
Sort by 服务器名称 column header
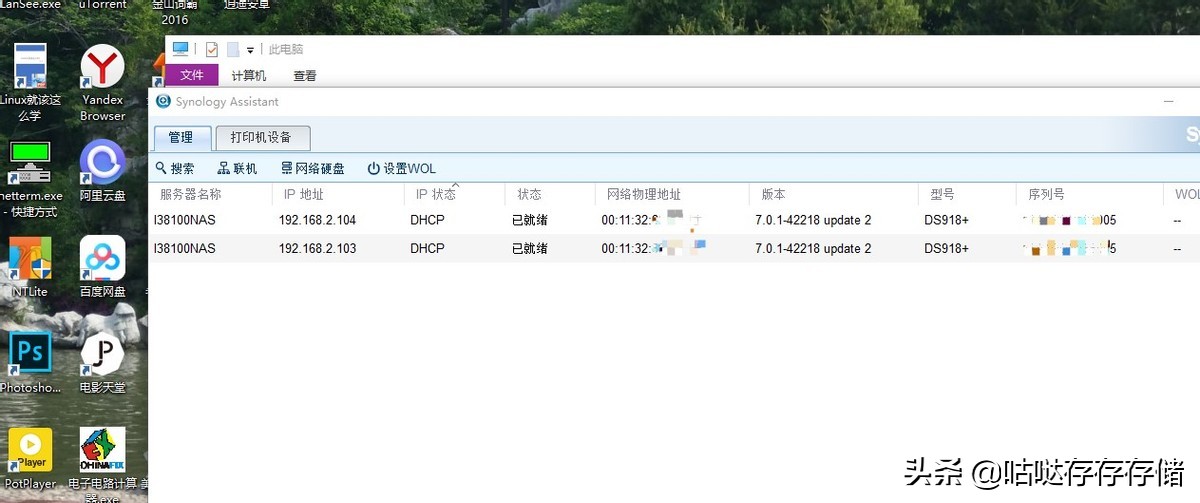[x=210, y=195]
